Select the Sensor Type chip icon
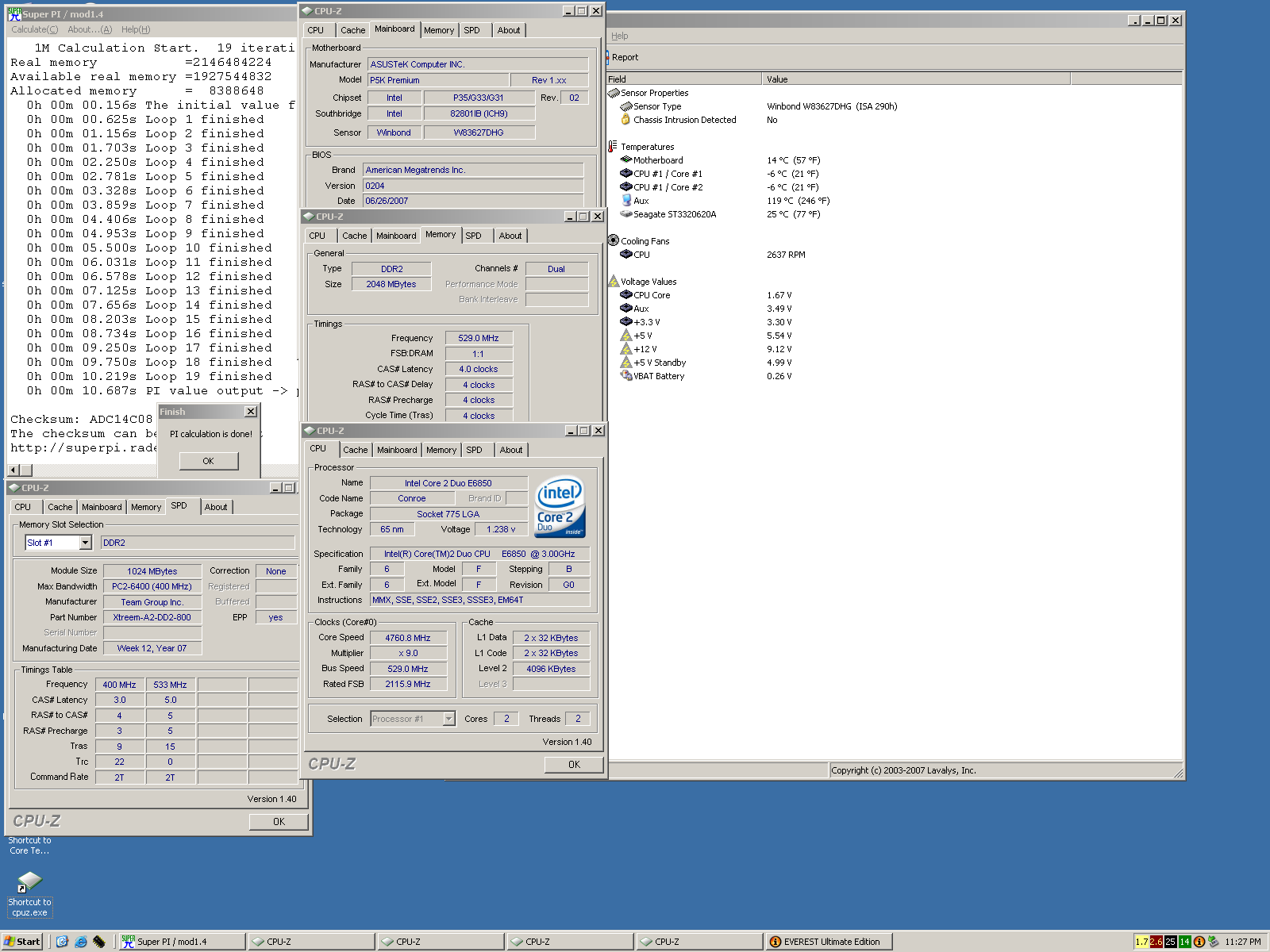The image size is (1270, 952). tap(625, 106)
